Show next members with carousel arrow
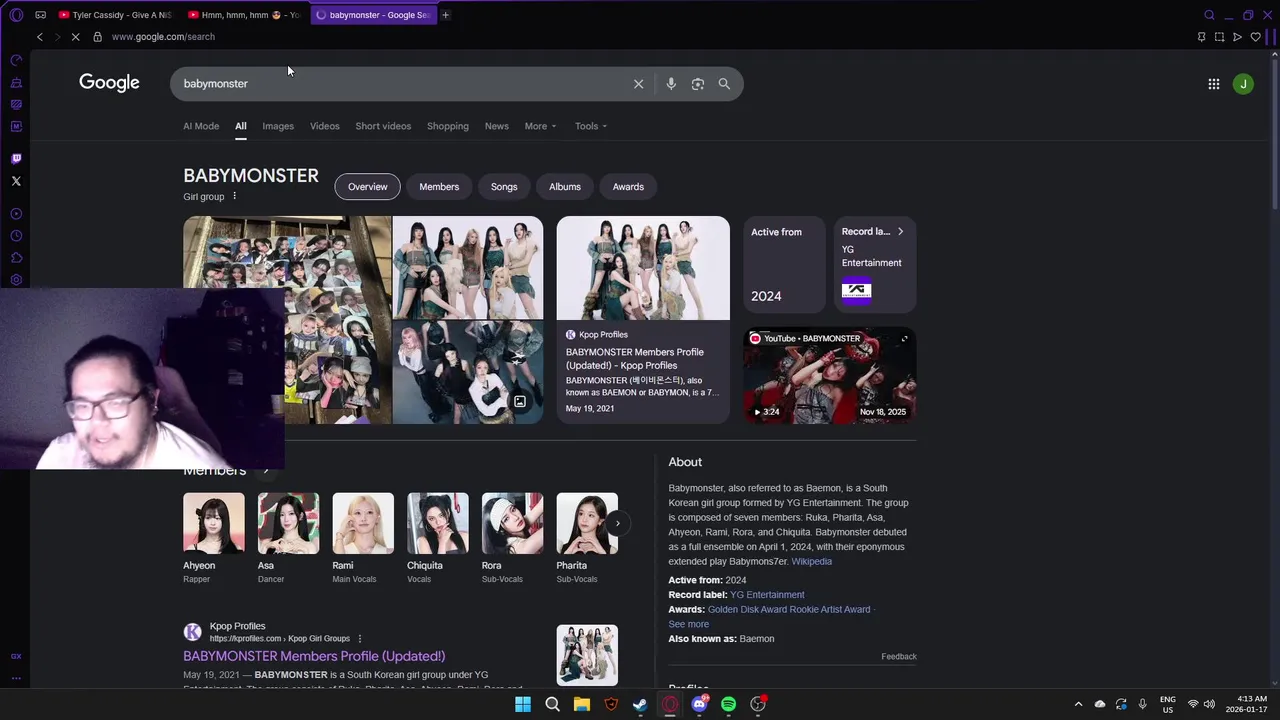 click(x=617, y=523)
